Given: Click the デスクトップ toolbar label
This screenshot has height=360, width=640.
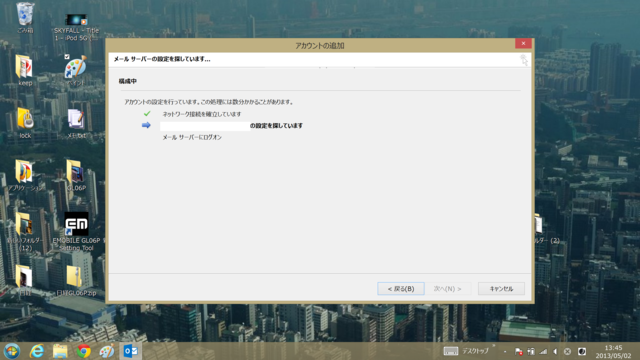Looking at the screenshot, I should tap(475, 351).
